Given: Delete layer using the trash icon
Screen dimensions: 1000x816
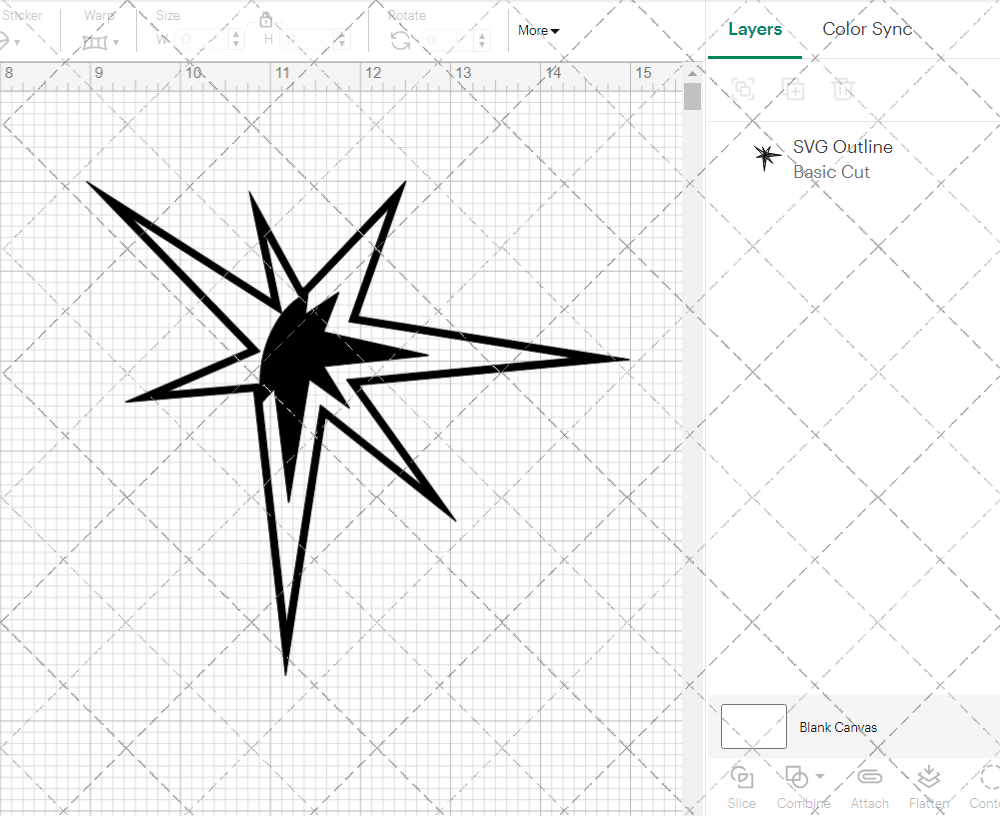Looking at the screenshot, I should [x=843, y=89].
